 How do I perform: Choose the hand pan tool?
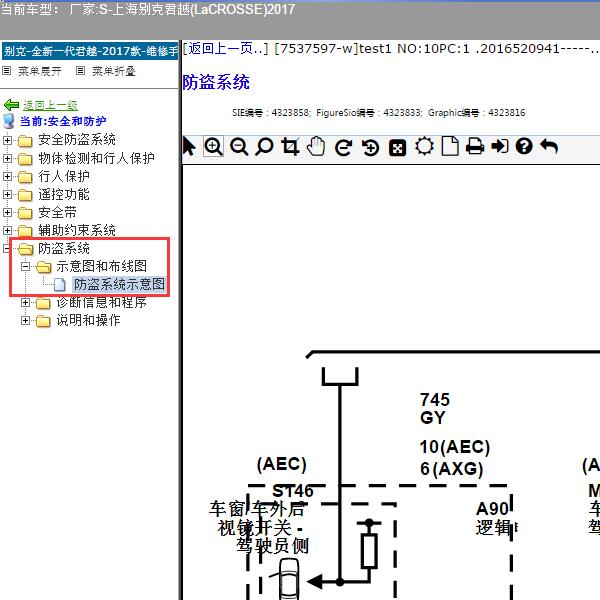click(x=316, y=147)
